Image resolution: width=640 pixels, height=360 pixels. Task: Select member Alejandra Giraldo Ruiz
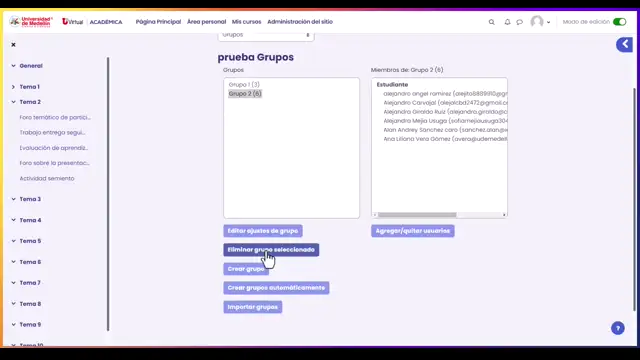pyautogui.click(x=445, y=111)
